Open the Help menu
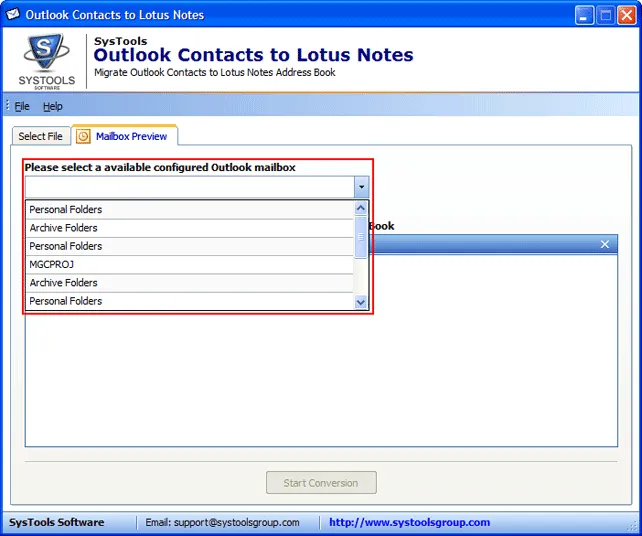This screenshot has height=536, width=642. (x=52, y=106)
